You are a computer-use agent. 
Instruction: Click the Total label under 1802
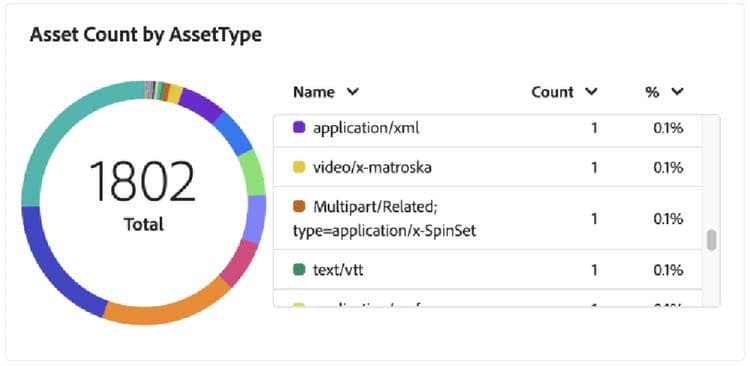143,224
